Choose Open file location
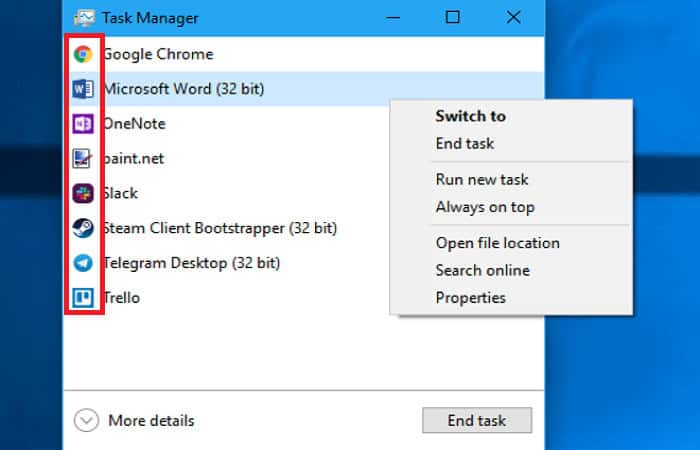Viewport: 700px width, 450px height. 498,243
